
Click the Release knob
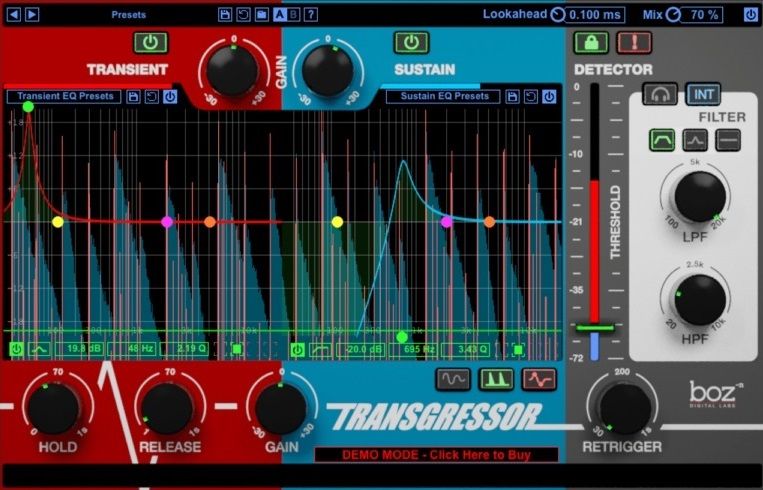[x=167, y=408]
